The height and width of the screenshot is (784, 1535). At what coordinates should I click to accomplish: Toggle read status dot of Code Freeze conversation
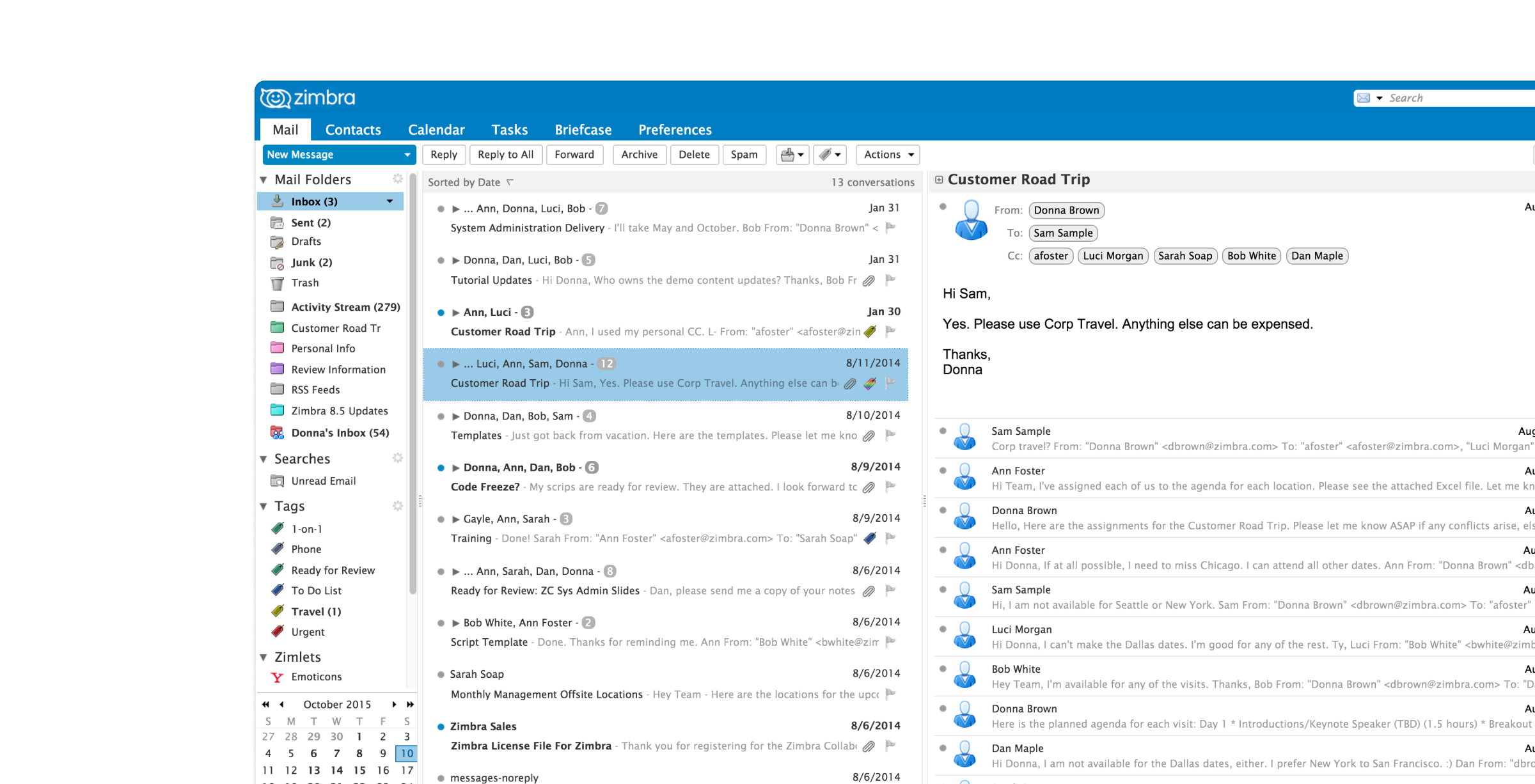[441, 467]
